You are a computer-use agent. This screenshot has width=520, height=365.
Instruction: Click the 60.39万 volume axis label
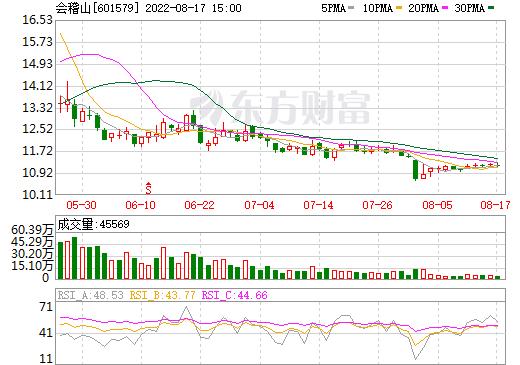click(x=32, y=230)
